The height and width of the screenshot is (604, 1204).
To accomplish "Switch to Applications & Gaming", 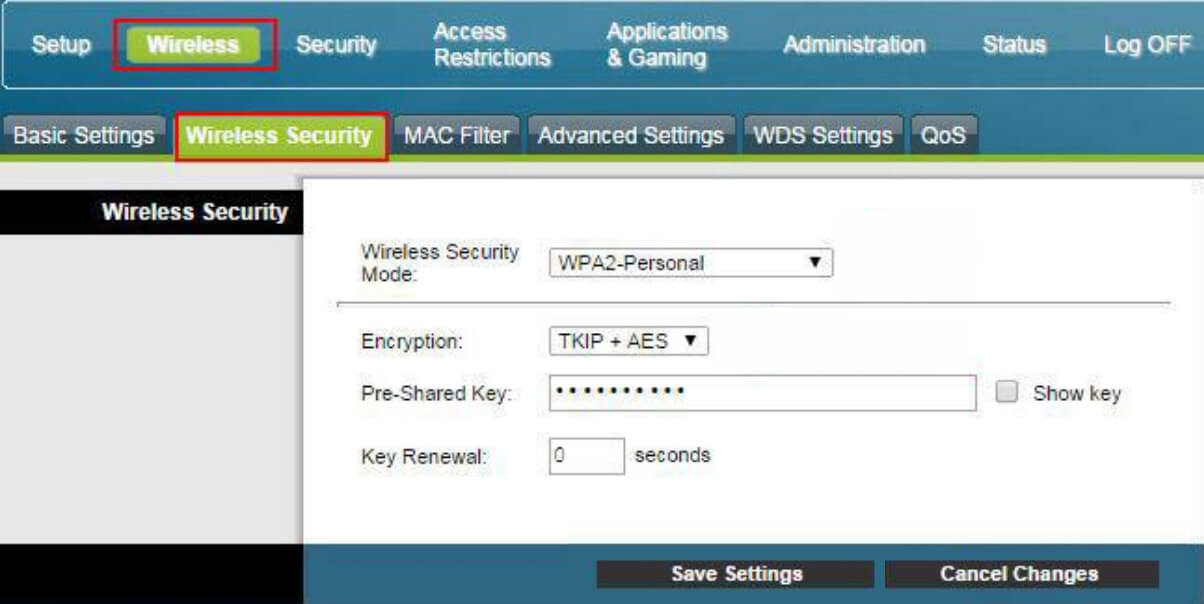I will click(x=666, y=45).
